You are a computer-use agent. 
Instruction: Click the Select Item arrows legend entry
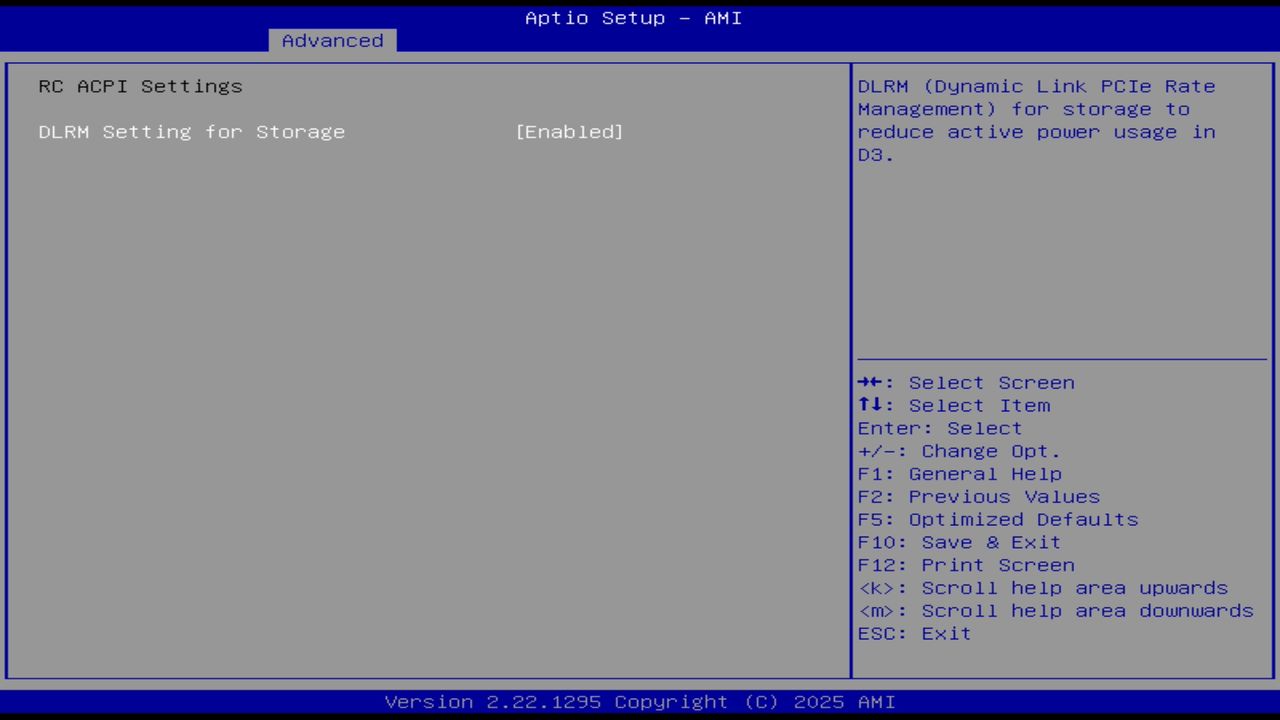coord(953,405)
